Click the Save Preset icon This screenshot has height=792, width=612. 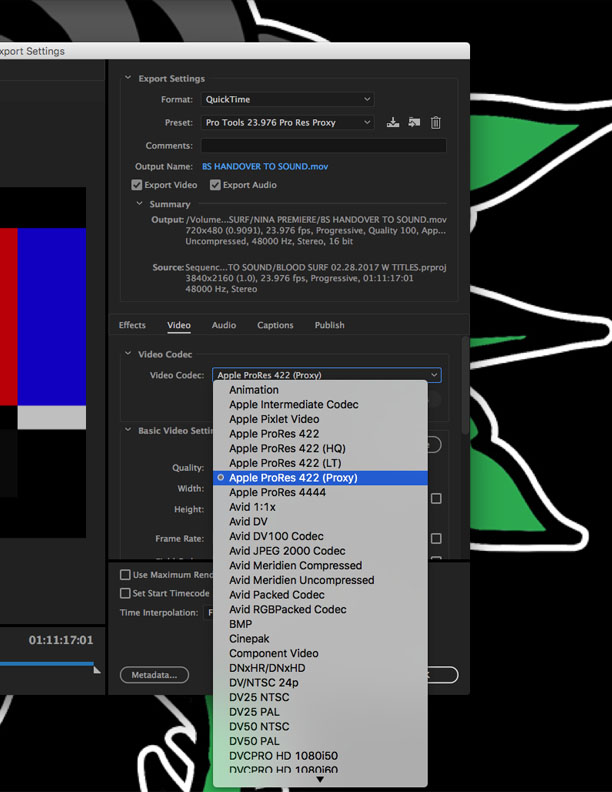coord(393,122)
